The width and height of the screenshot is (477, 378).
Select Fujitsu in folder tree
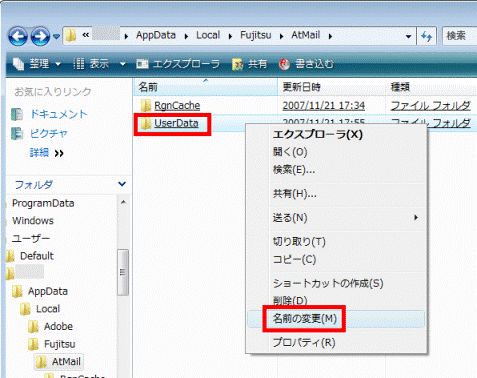click(60, 344)
